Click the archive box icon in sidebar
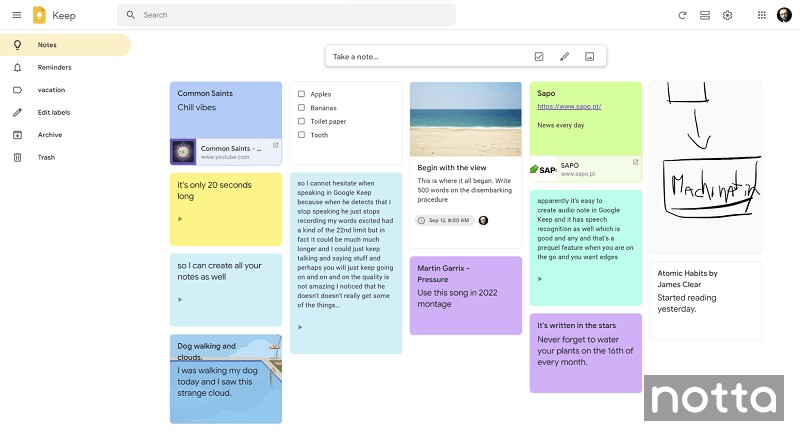Image resolution: width=800 pixels, height=437 pixels. (17, 135)
